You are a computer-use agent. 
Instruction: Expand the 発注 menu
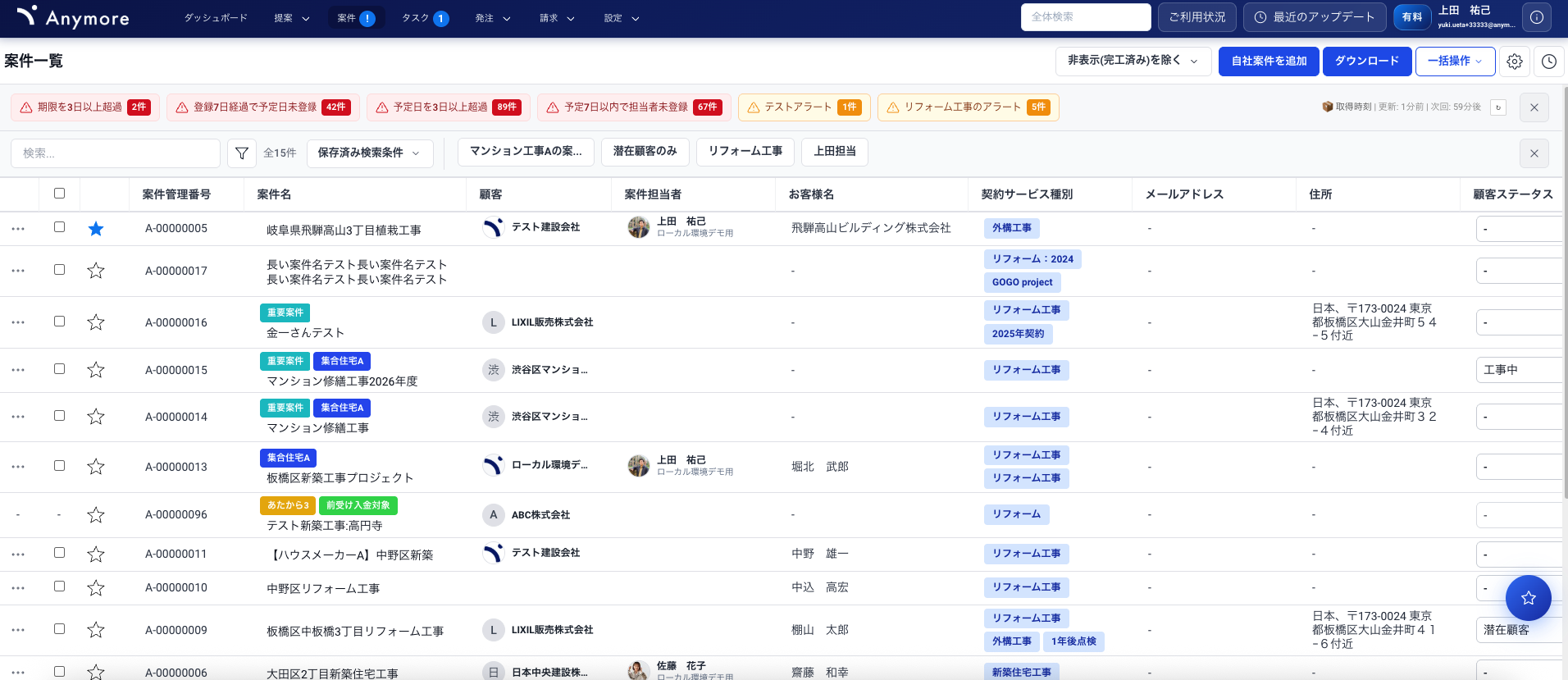493,18
